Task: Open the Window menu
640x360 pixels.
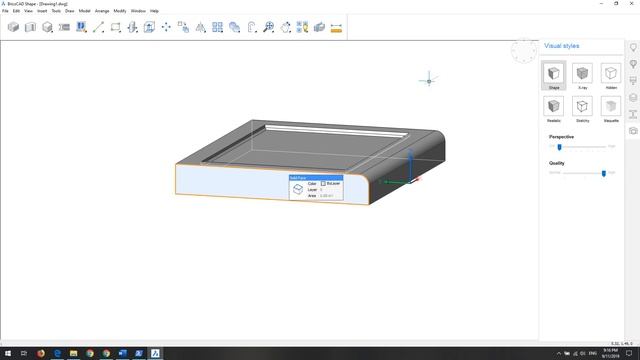Action: click(138, 11)
